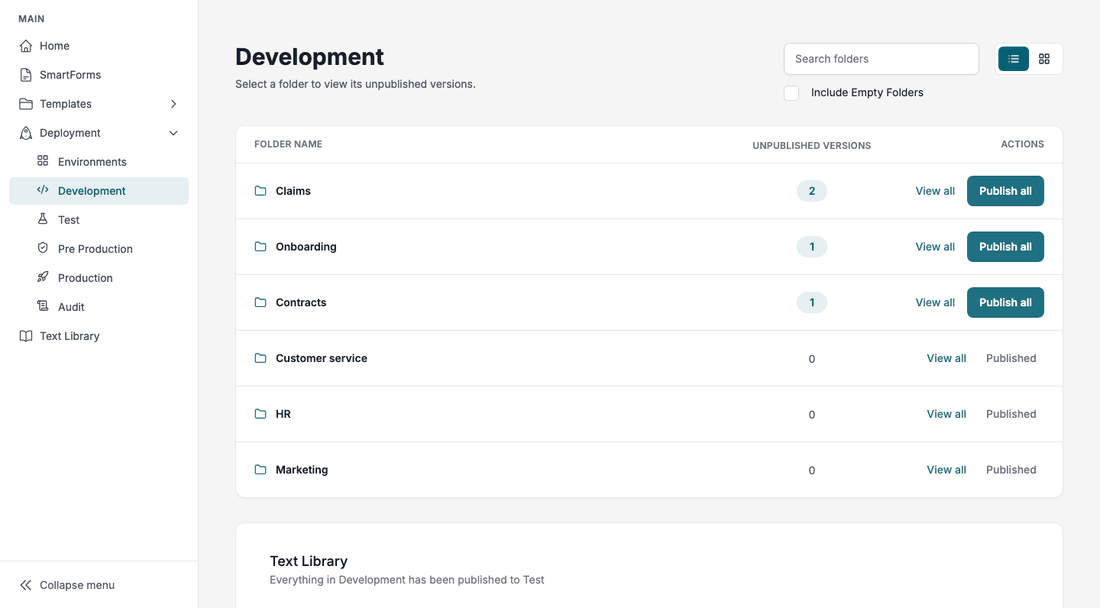Enable Include Empty Folders checkbox
1100x608 pixels.
click(791, 93)
